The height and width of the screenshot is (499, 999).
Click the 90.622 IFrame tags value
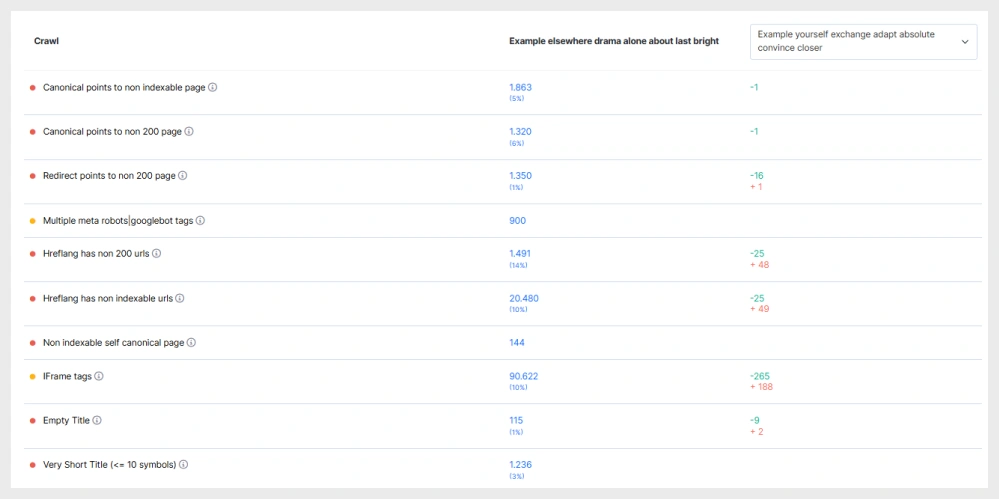click(523, 376)
